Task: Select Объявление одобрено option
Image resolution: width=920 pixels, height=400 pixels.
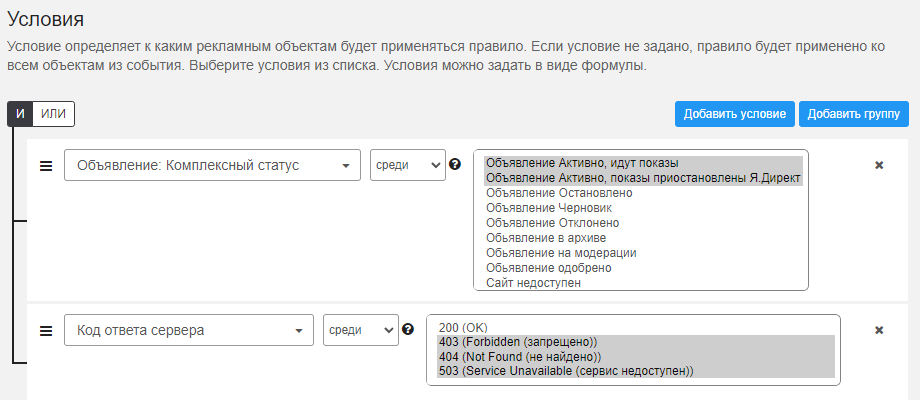Action: point(643,268)
